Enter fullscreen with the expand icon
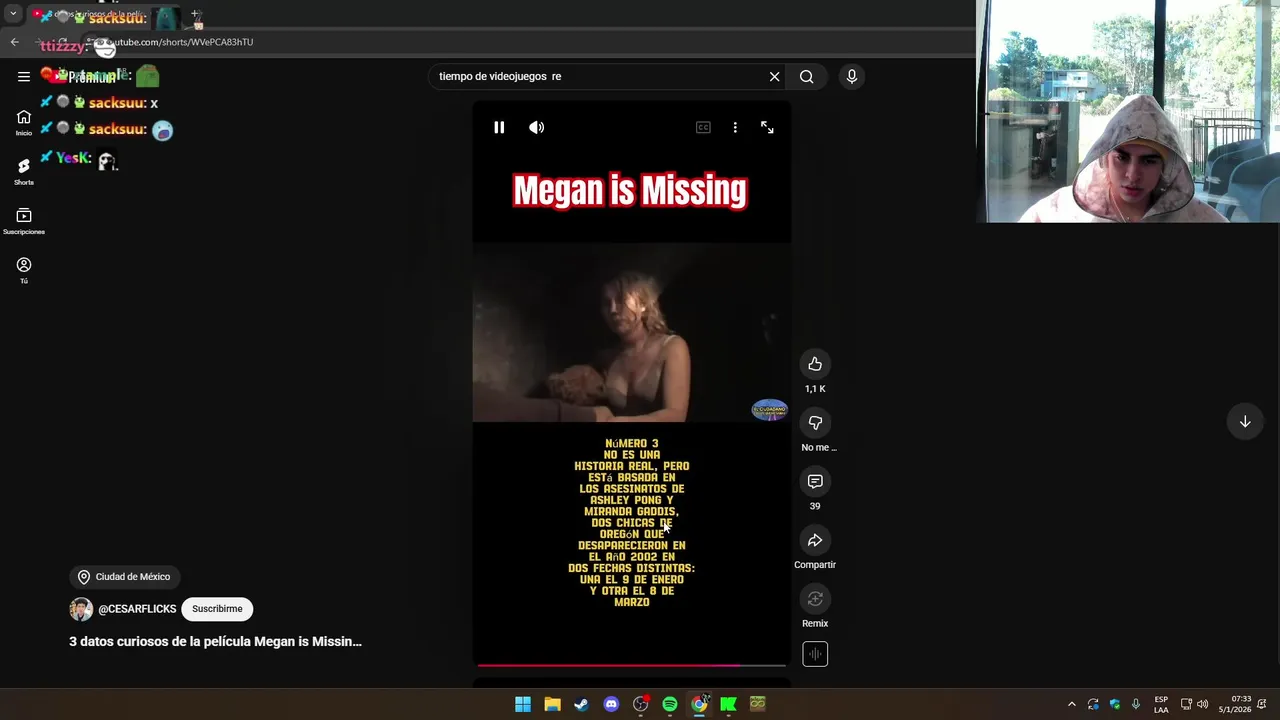This screenshot has height=720, width=1280. tap(767, 128)
